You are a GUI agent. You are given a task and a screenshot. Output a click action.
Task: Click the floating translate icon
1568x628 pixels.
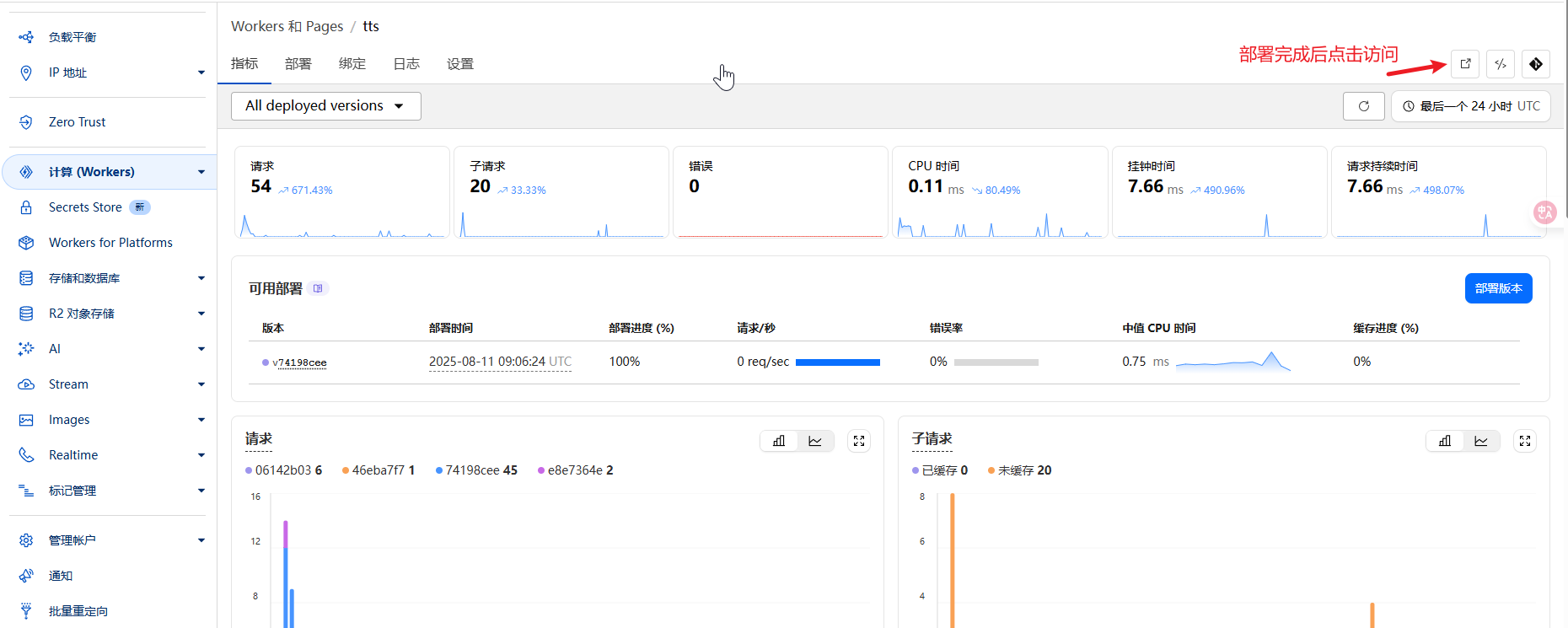tap(1544, 212)
